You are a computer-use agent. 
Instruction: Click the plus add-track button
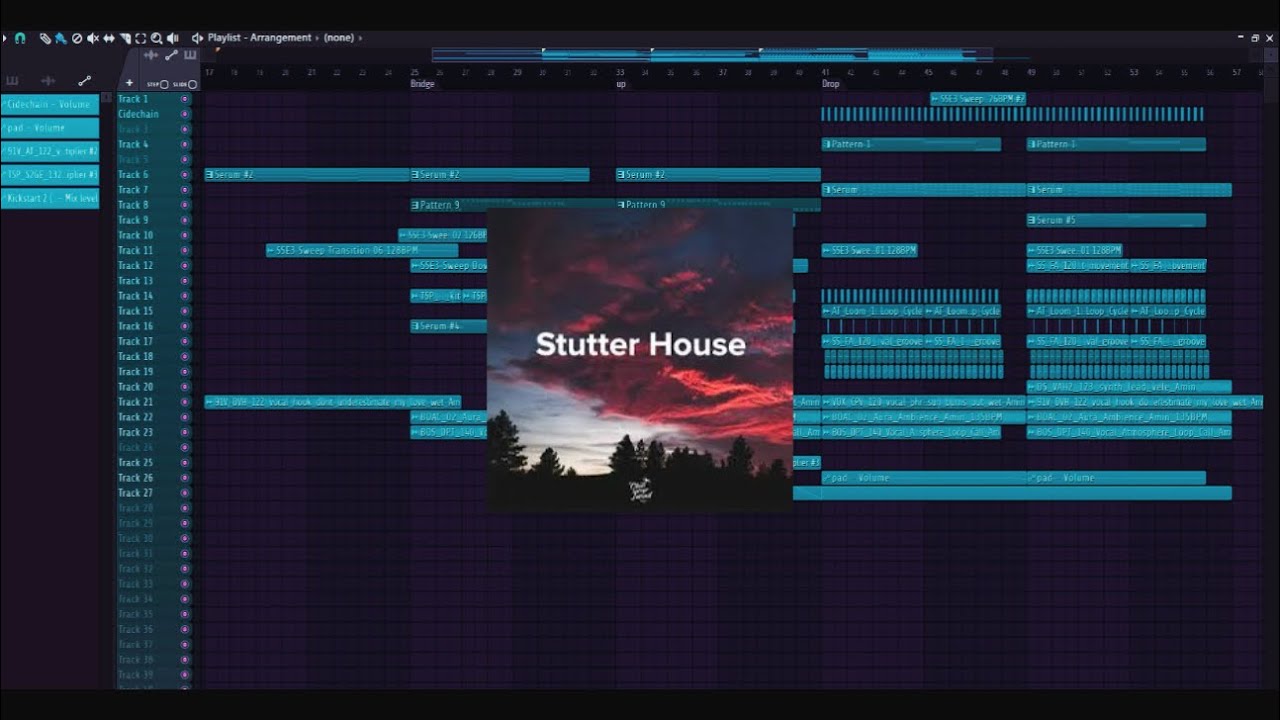(129, 84)
